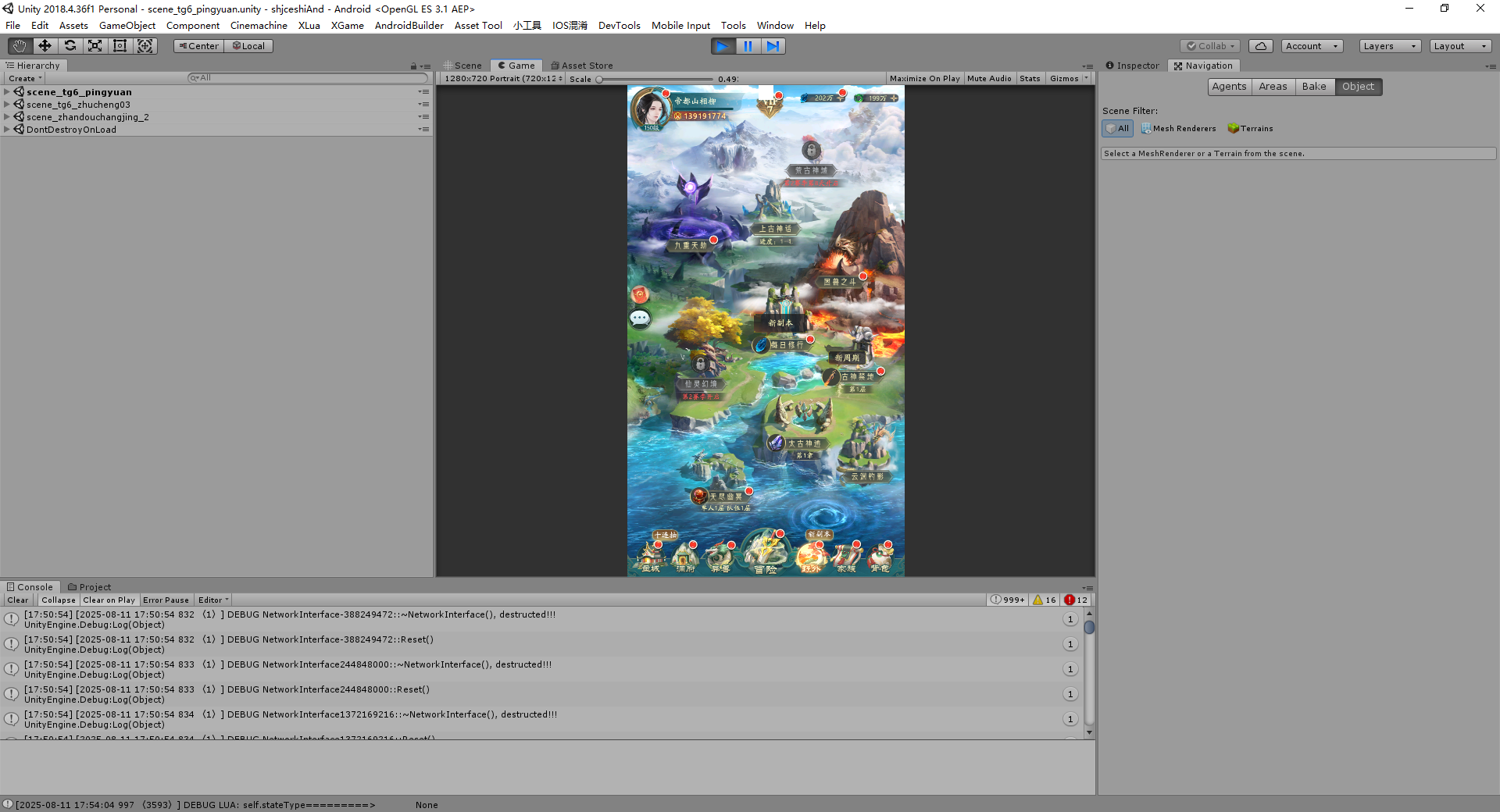Open the GameObject menu
1500x812 pixels.
coord(127,26)
